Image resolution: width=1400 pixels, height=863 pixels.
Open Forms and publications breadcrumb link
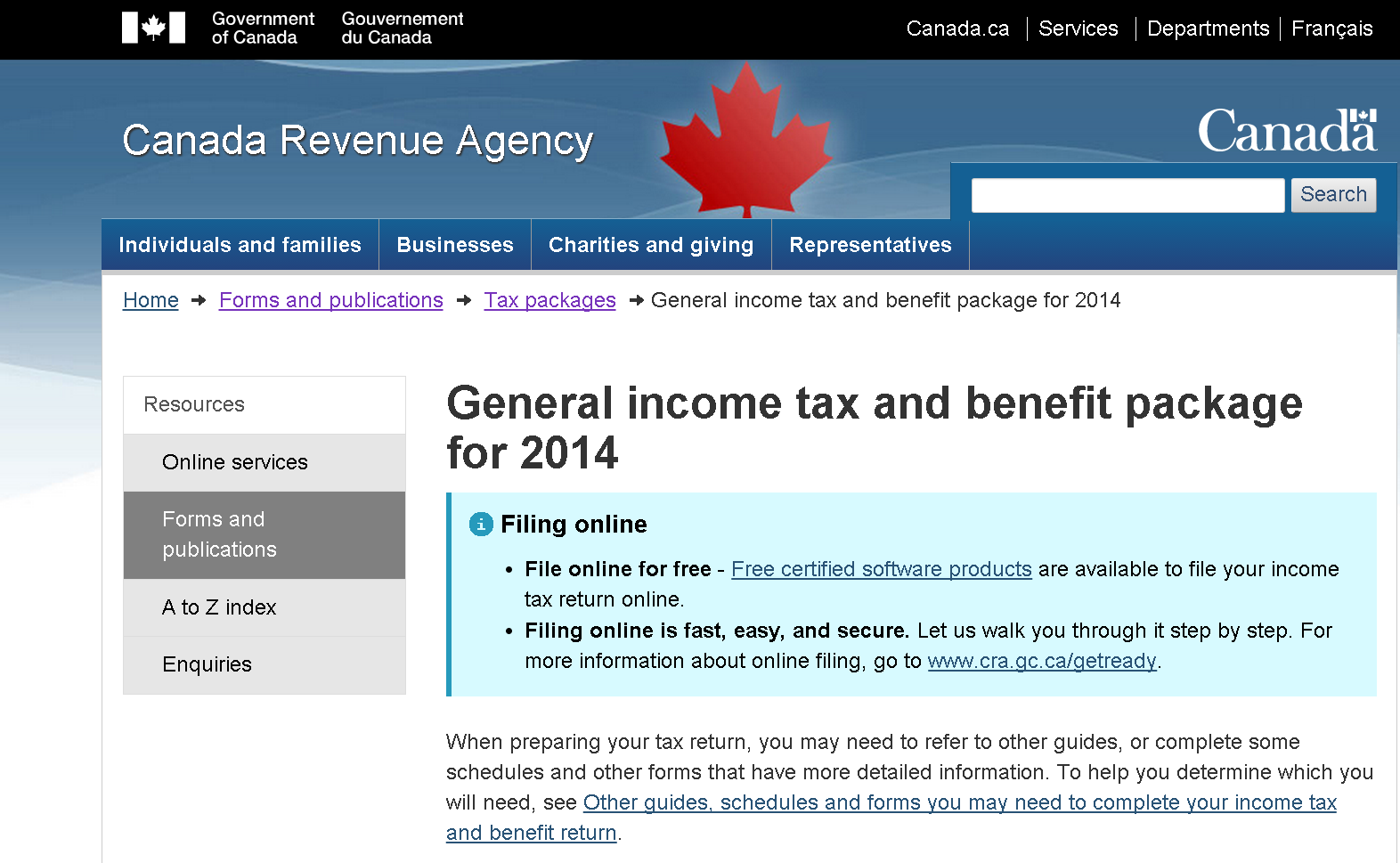click(x=331, y=301)
